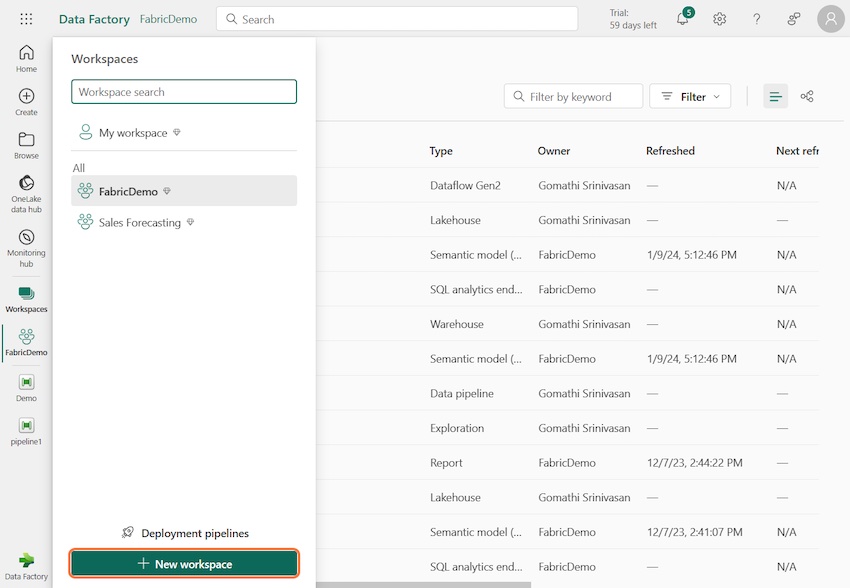Sort by Owner column header
Viewport: 850px width, 588px height.
click(x=553, y=151)
